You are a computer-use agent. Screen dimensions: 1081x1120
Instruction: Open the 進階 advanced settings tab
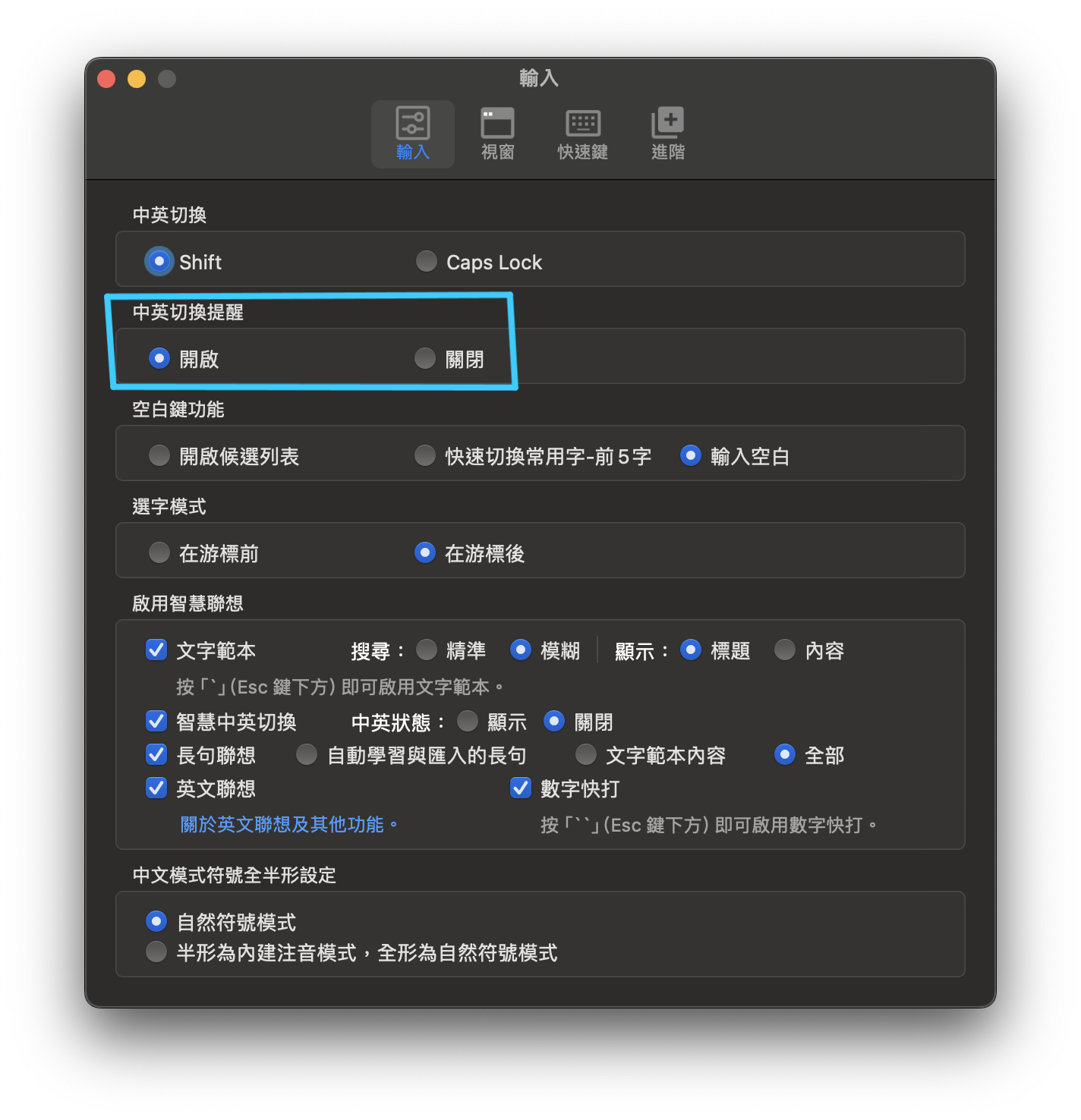668,134
